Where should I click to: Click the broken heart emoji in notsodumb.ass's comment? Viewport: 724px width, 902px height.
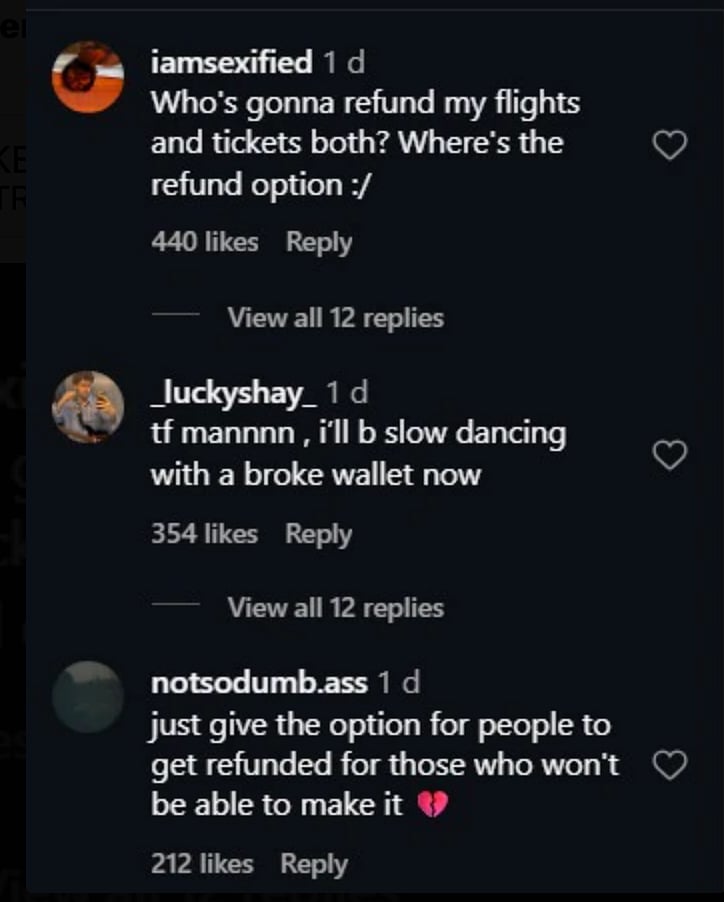click(432, 804)
